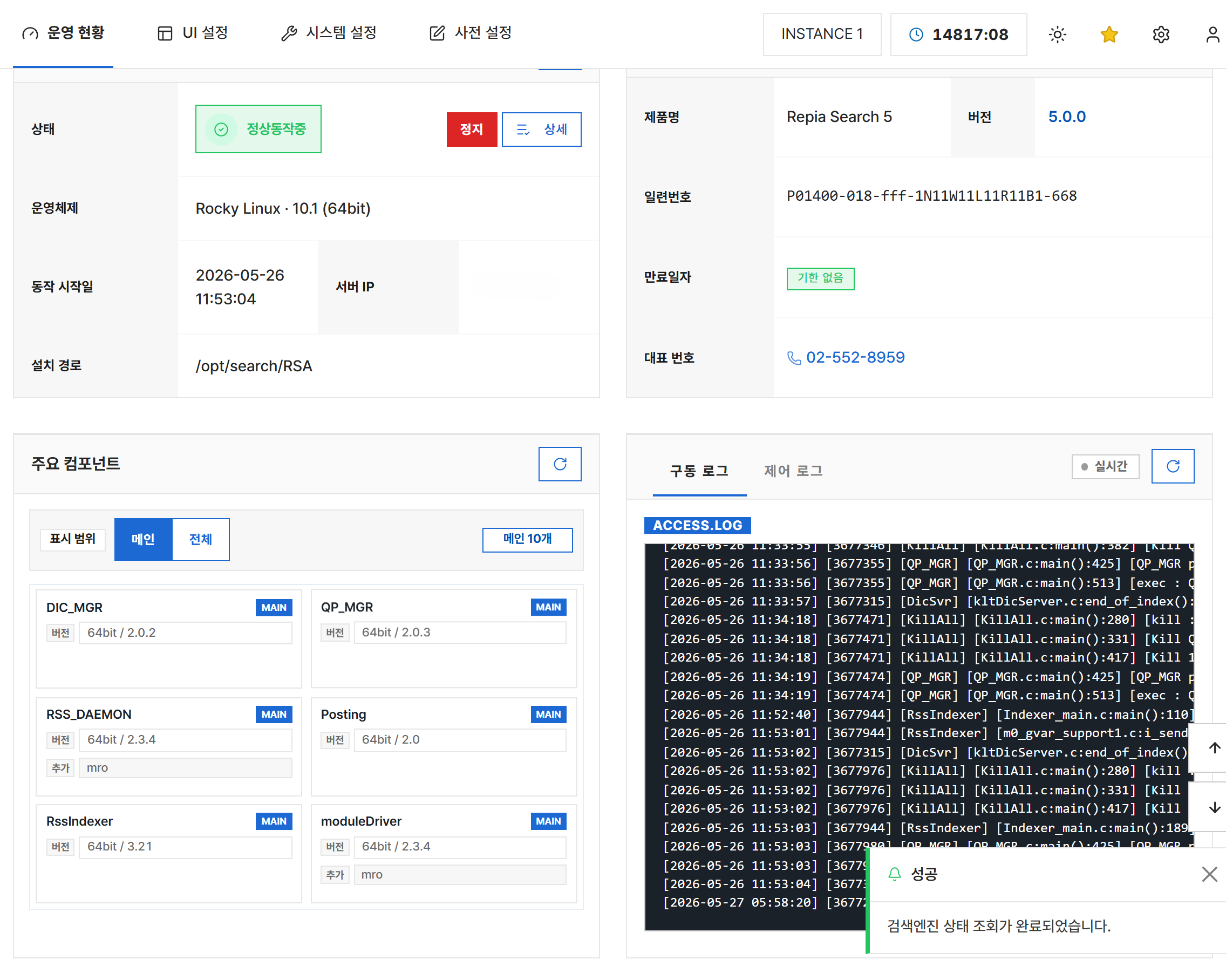Open the 사전 설정 menu
The height and width of the screenshot is (980, 1226).
tap(470, 33)
